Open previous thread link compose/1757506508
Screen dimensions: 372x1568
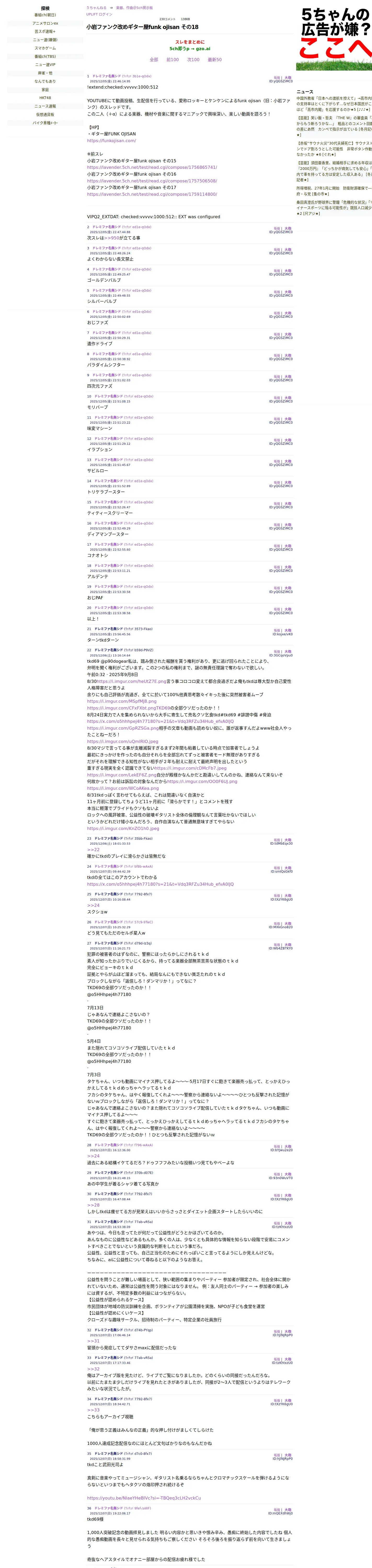coord(152,181)
